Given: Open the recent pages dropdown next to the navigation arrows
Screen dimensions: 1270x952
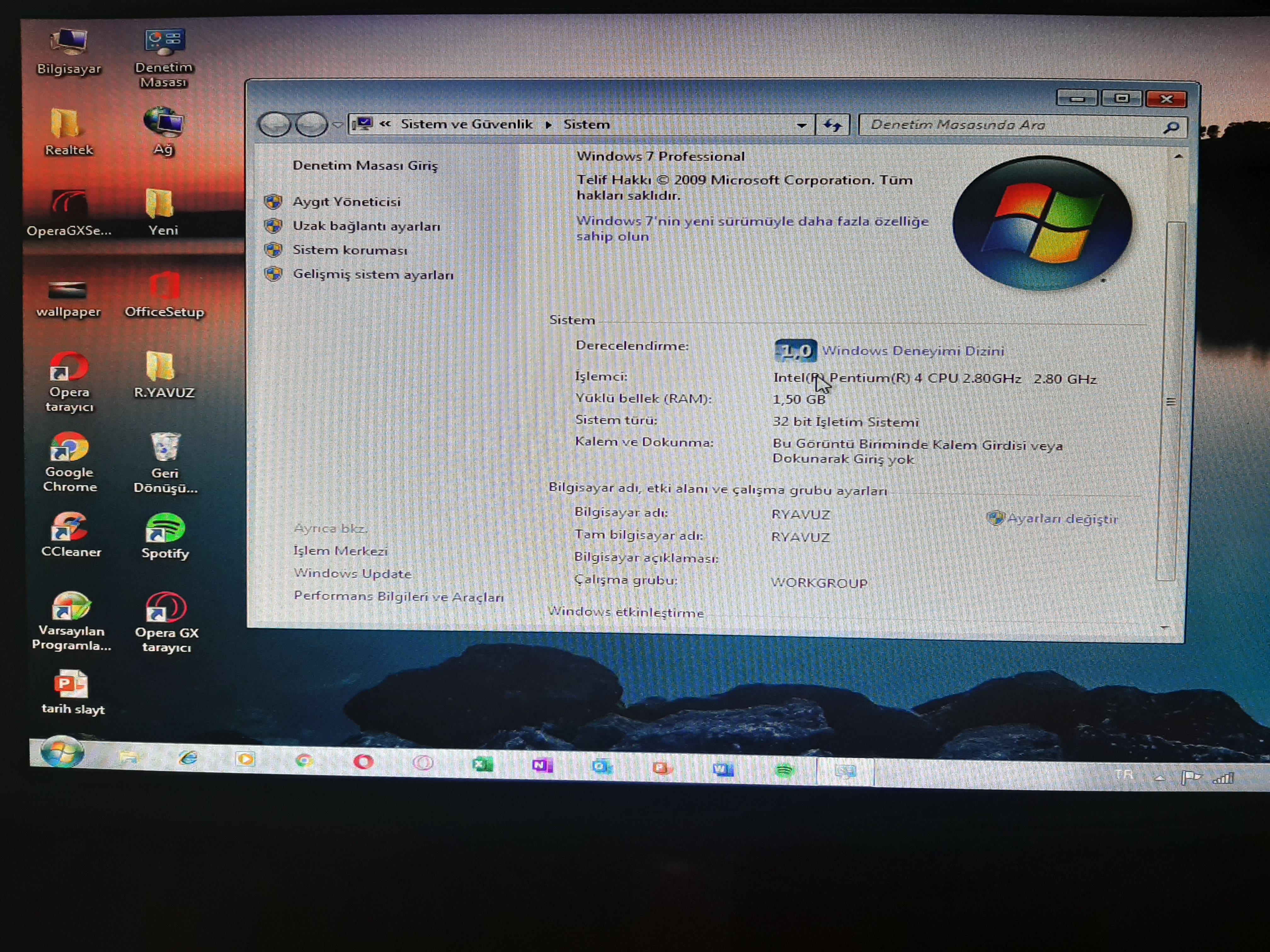Looking at the screenshot, I should pos(338,125).
